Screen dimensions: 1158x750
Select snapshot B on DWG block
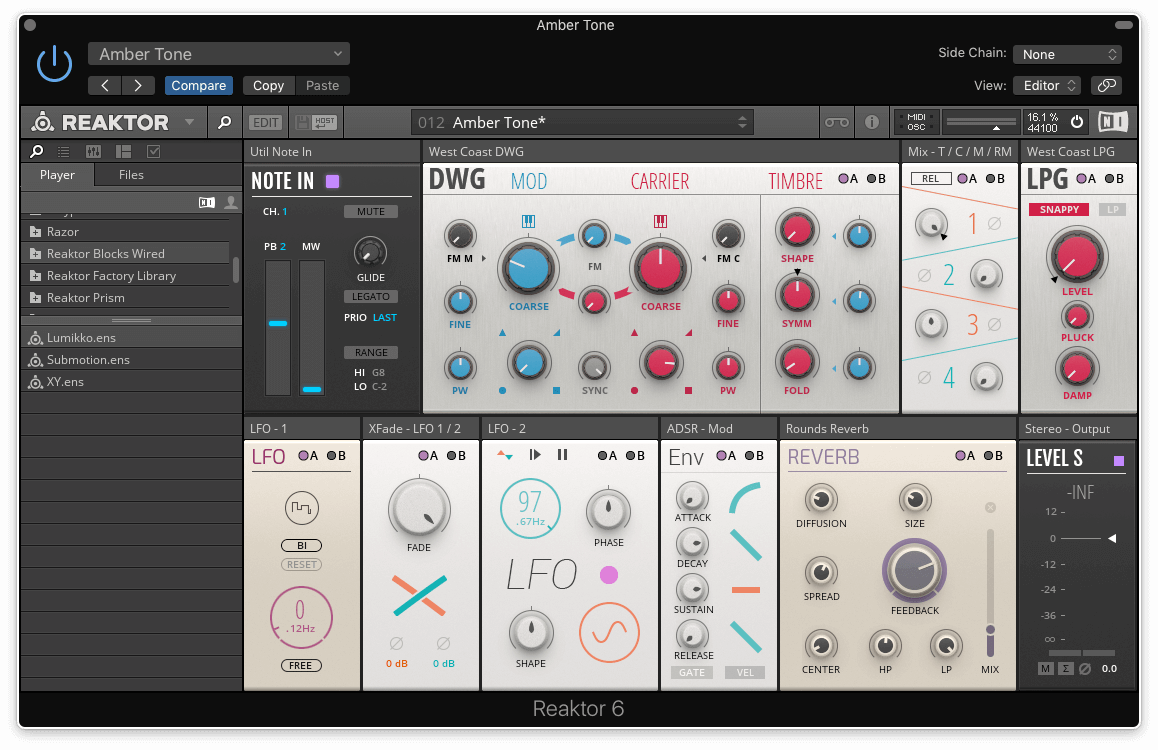click(x=876, y=179)
